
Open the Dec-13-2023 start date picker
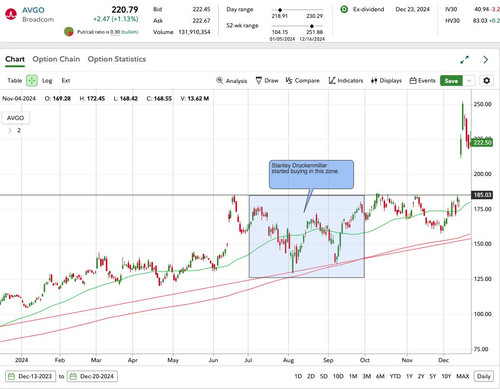30,376
